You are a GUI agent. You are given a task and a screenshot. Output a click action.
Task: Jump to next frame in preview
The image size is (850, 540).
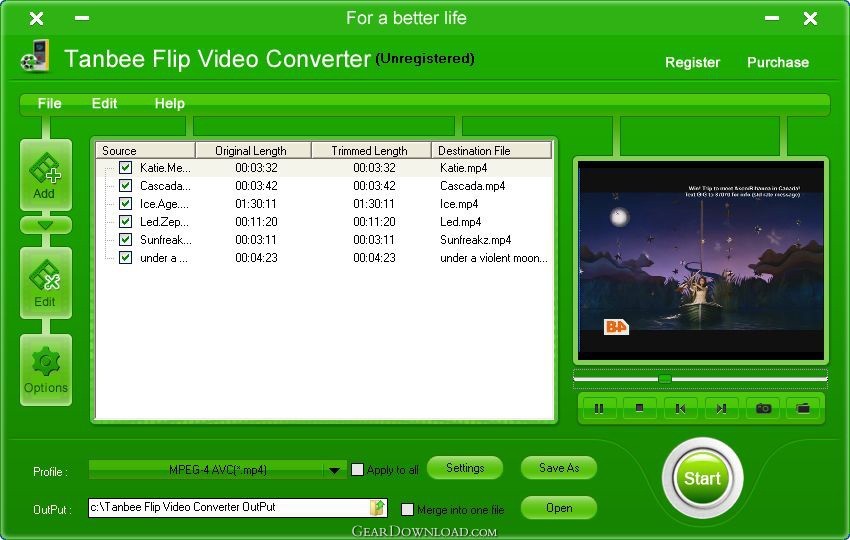click(x=722, y=408)
